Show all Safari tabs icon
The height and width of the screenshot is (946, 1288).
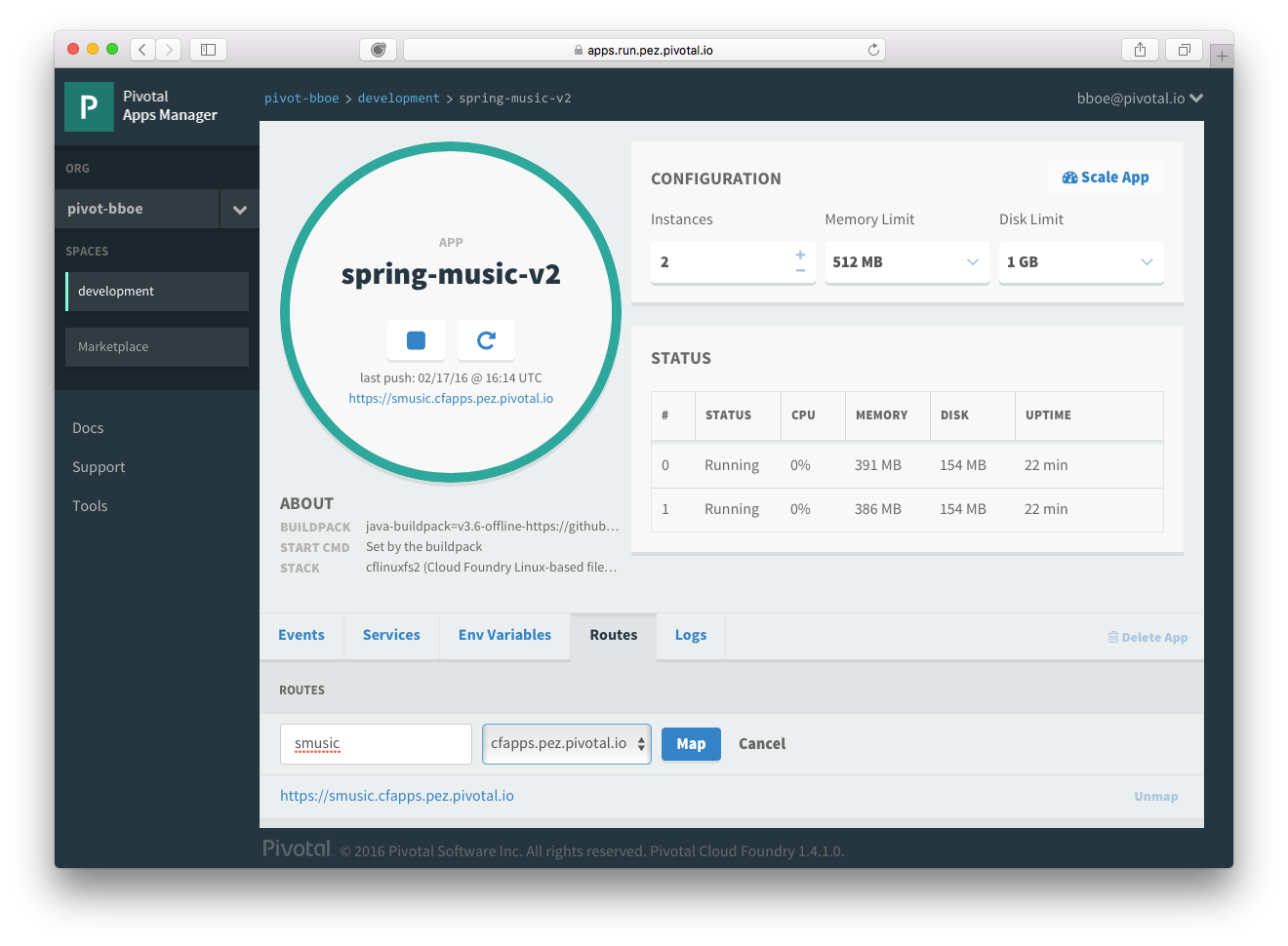point(1184,50)
